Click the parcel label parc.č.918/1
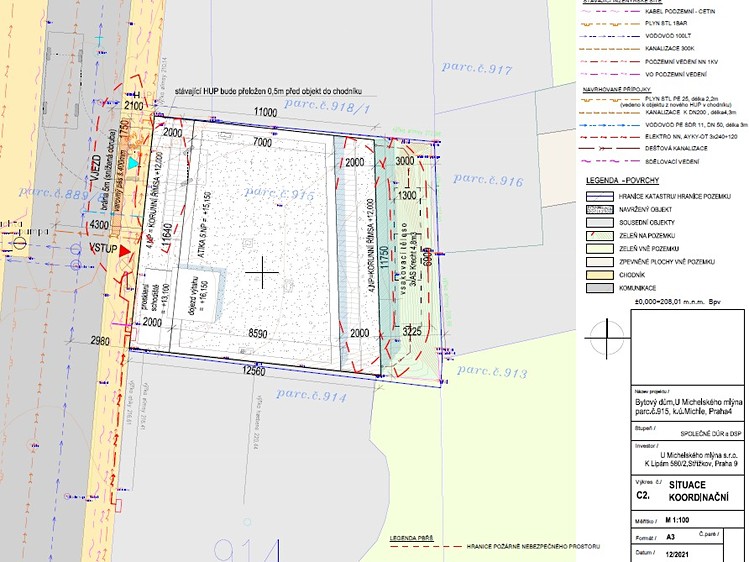This screenshot has width=749, height=562. [327, 106]
